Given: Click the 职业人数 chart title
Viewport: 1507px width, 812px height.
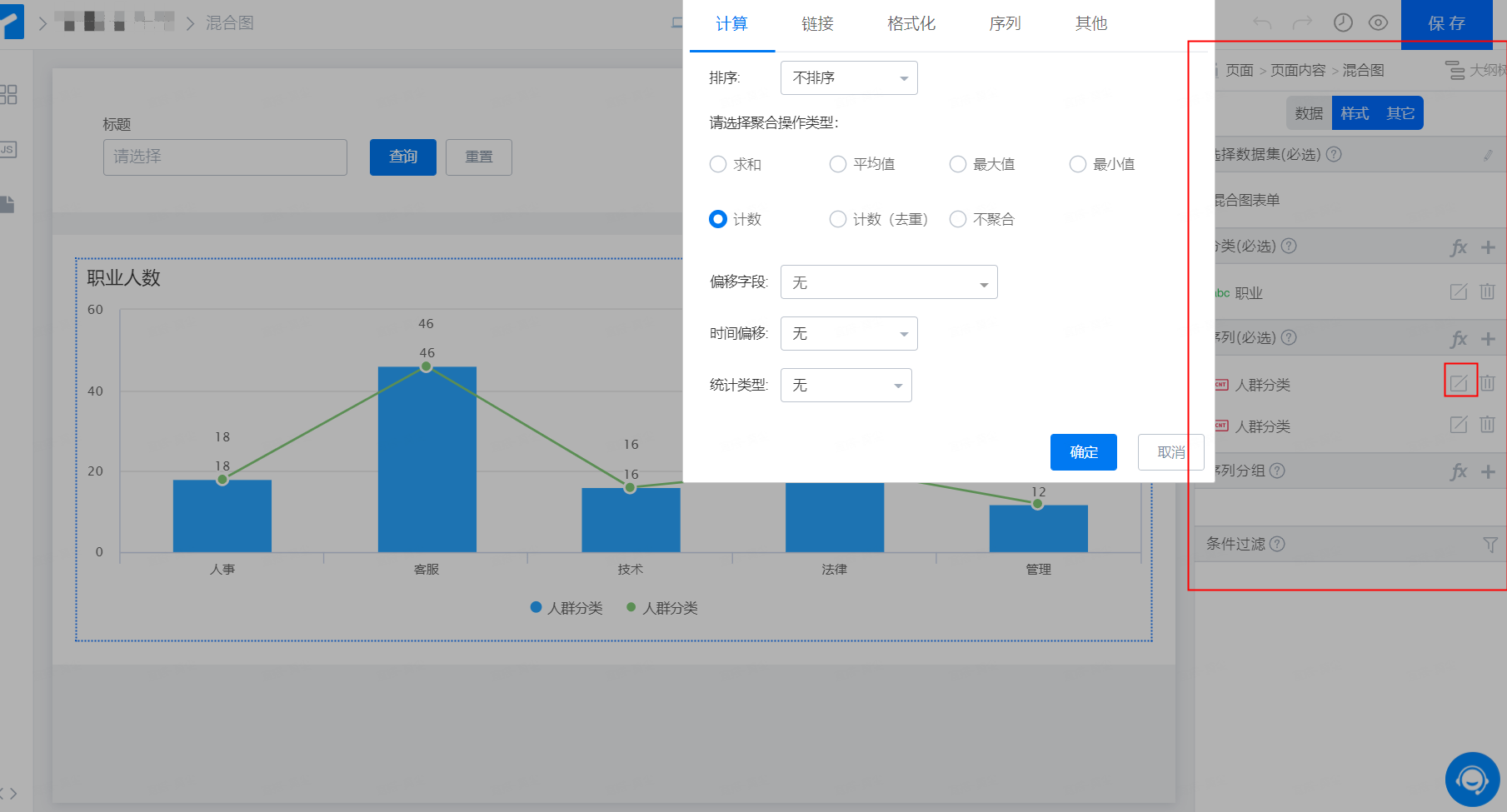Looking at the screenshot, I should pyautogui.click(x=123, y=278).
